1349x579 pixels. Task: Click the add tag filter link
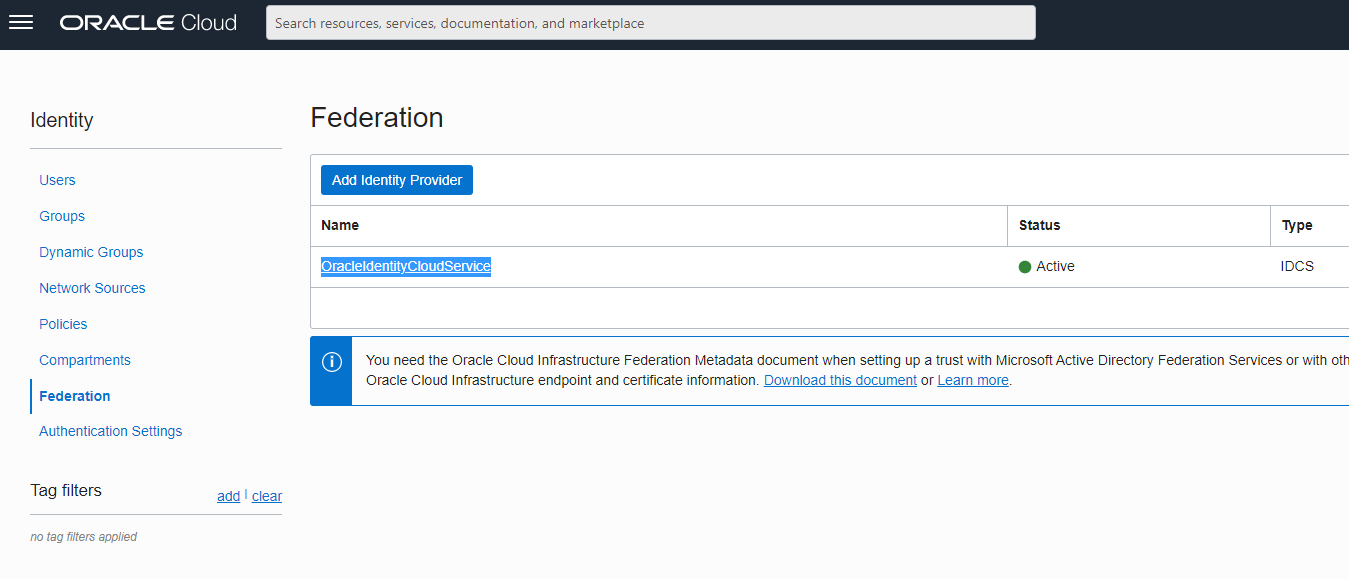(x=228, y=496)
